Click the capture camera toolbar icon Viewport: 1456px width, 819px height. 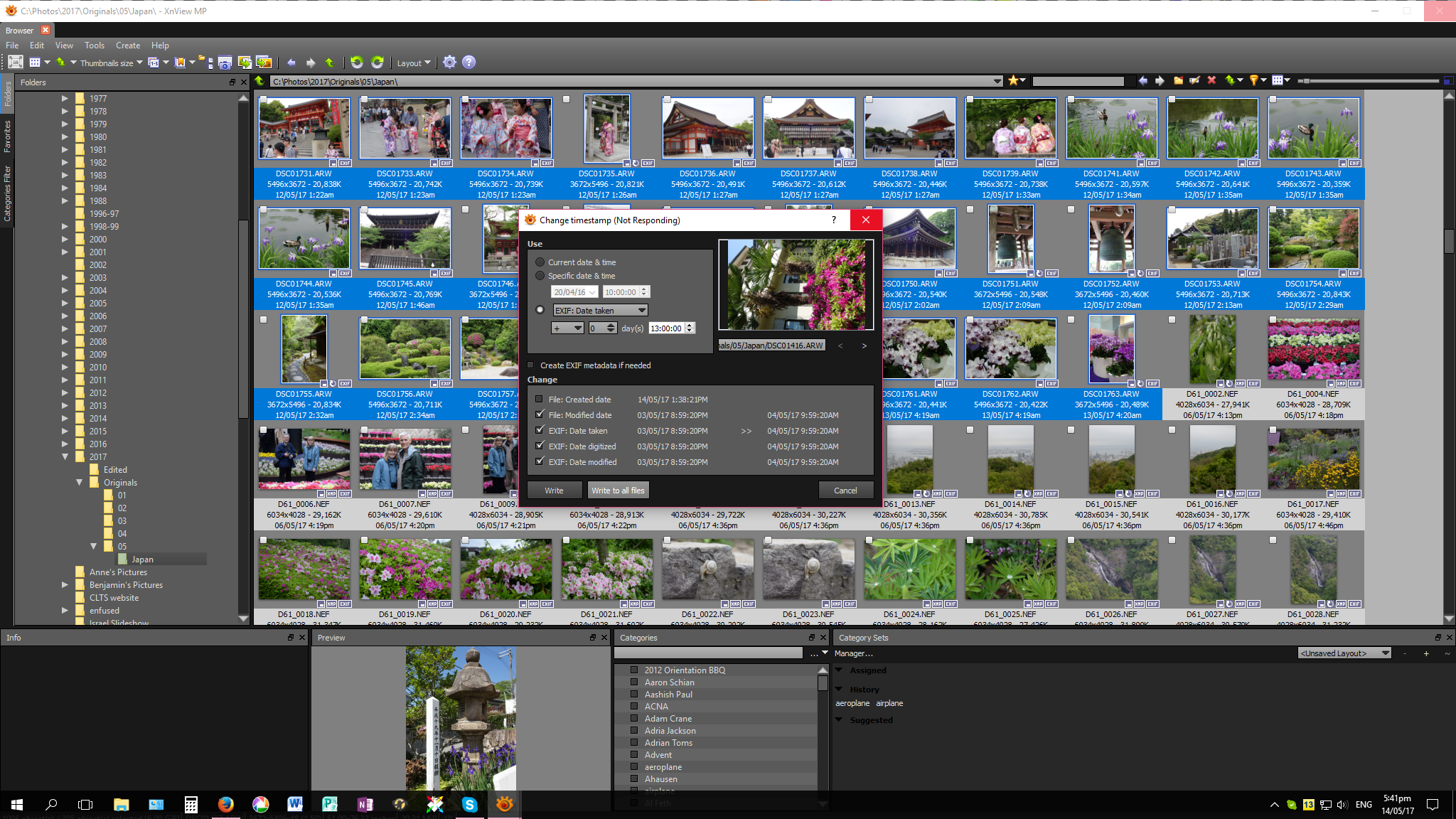pyautogui.click(x=225, y=63)
